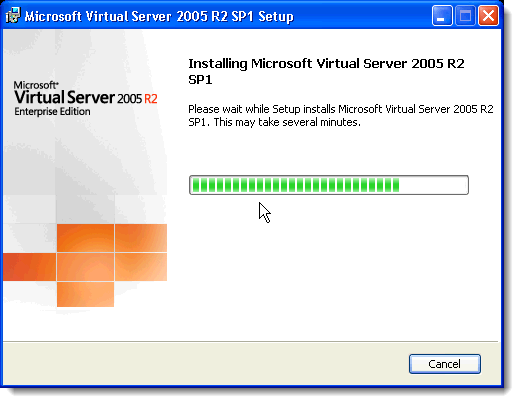The width and height of the screenshot is (519, 403).
Task: Select the 'Installing Microsoft Virtual Server 2005 R2' heading
Action: 326,63
